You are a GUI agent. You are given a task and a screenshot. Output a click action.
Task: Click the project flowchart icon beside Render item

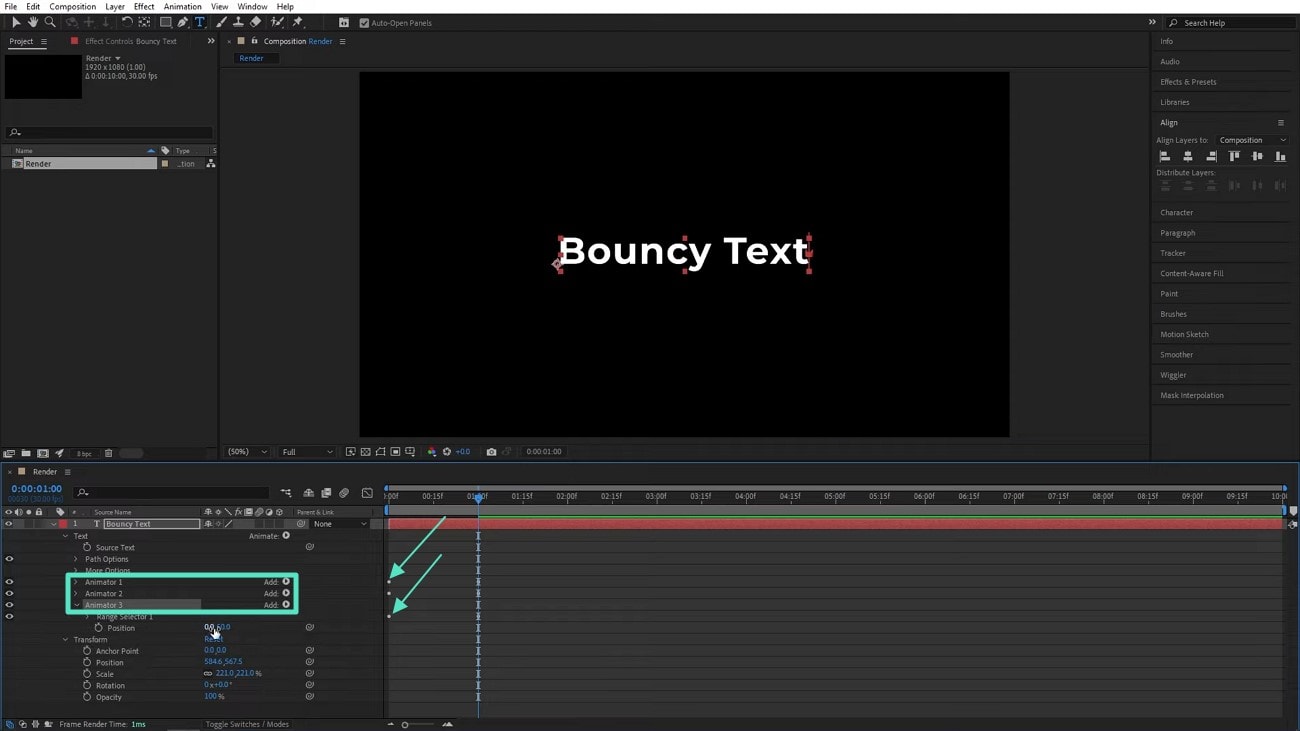210,164
